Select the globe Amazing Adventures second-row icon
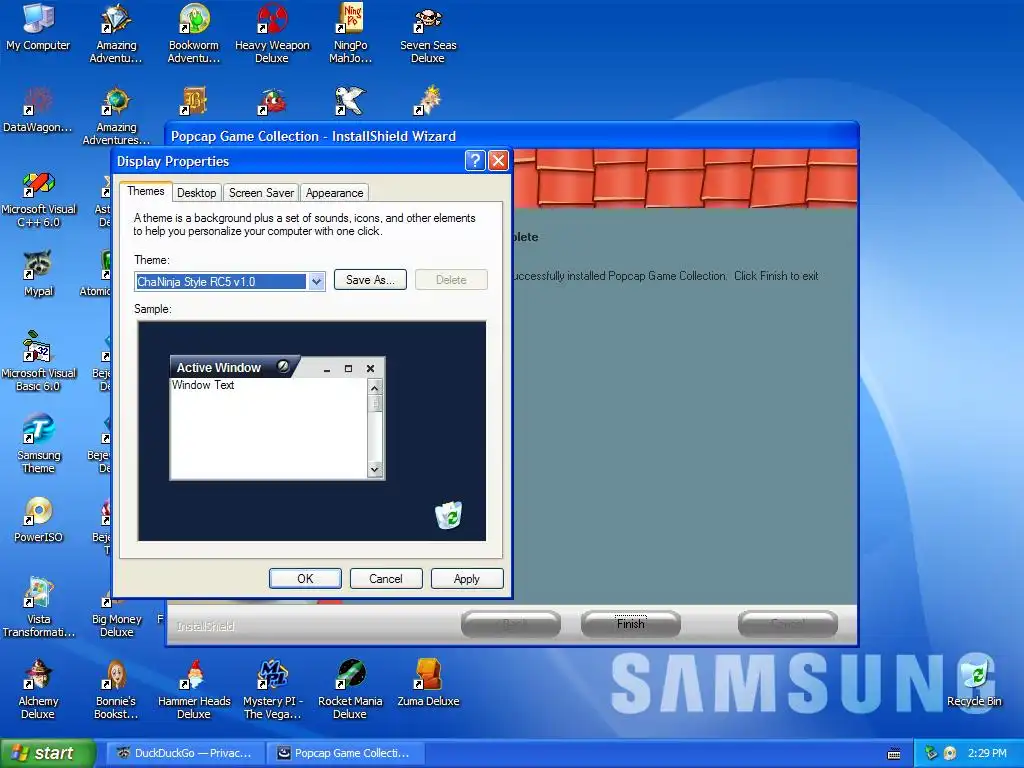The height and width of the screenshot is (768, 1024). [116, 115]
